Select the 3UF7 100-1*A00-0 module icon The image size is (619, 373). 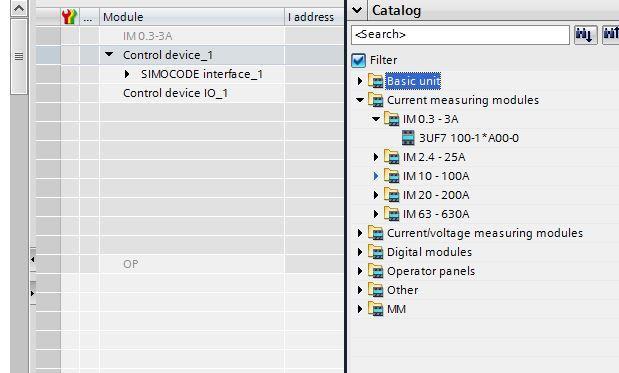[408, 138]
